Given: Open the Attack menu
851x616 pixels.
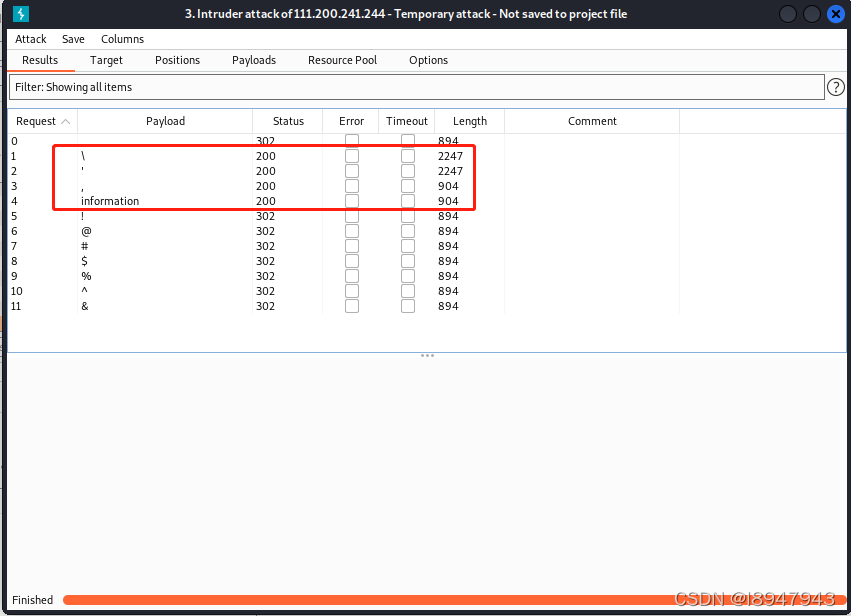Looking at the screenshot, I should tap(30, 39).
